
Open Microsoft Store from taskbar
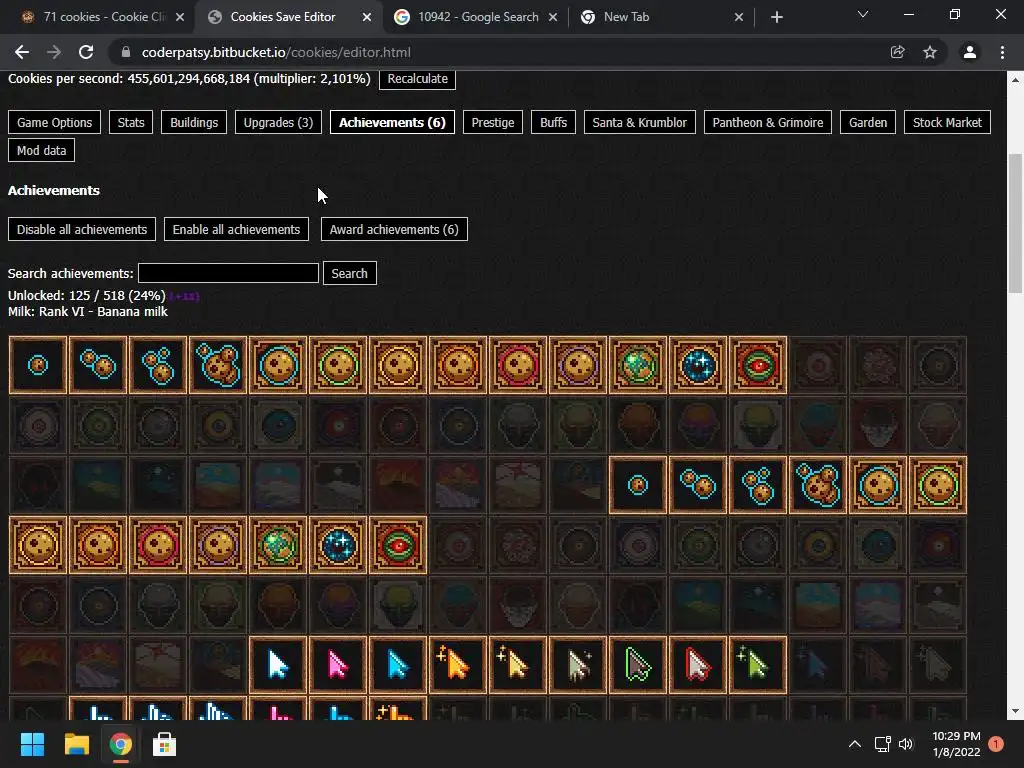(164, 744)
